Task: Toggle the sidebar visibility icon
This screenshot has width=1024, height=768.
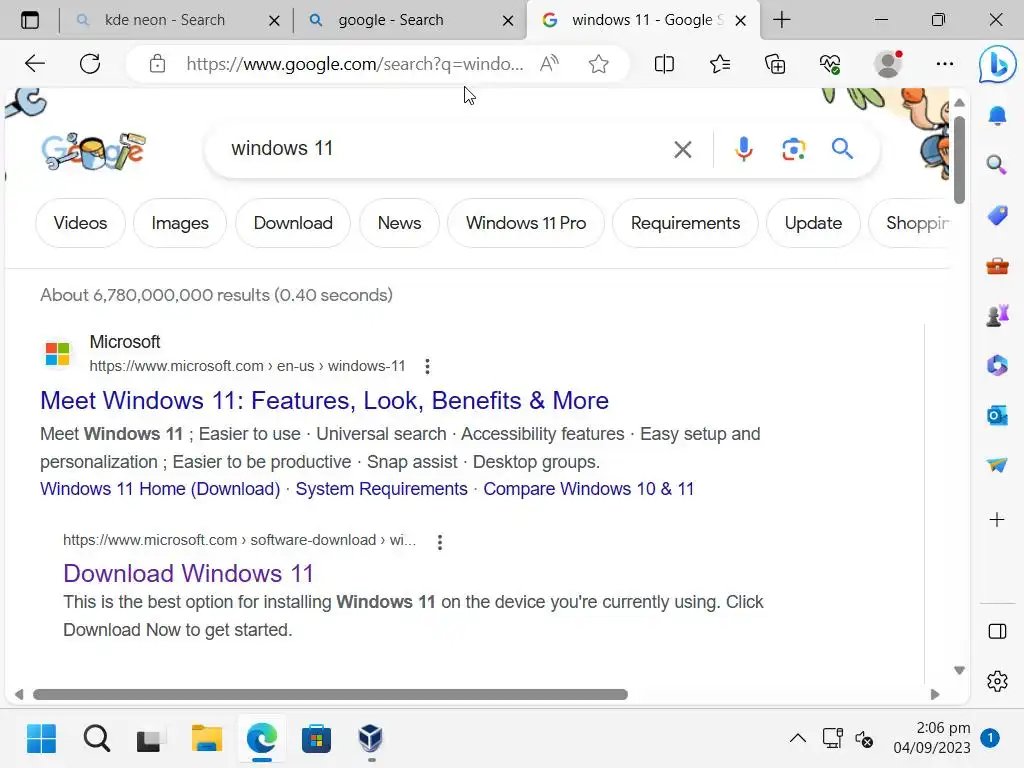Action: [997, 632]
